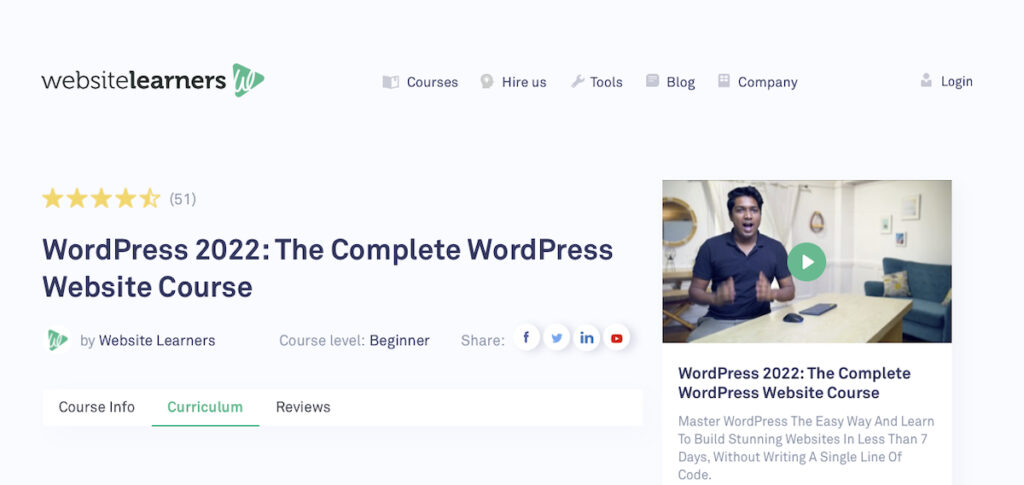This screenshot has height=485, width=1024.
Task: Switch to the Course Info tab
Action: pyautogui.click(x=97, y=407)
